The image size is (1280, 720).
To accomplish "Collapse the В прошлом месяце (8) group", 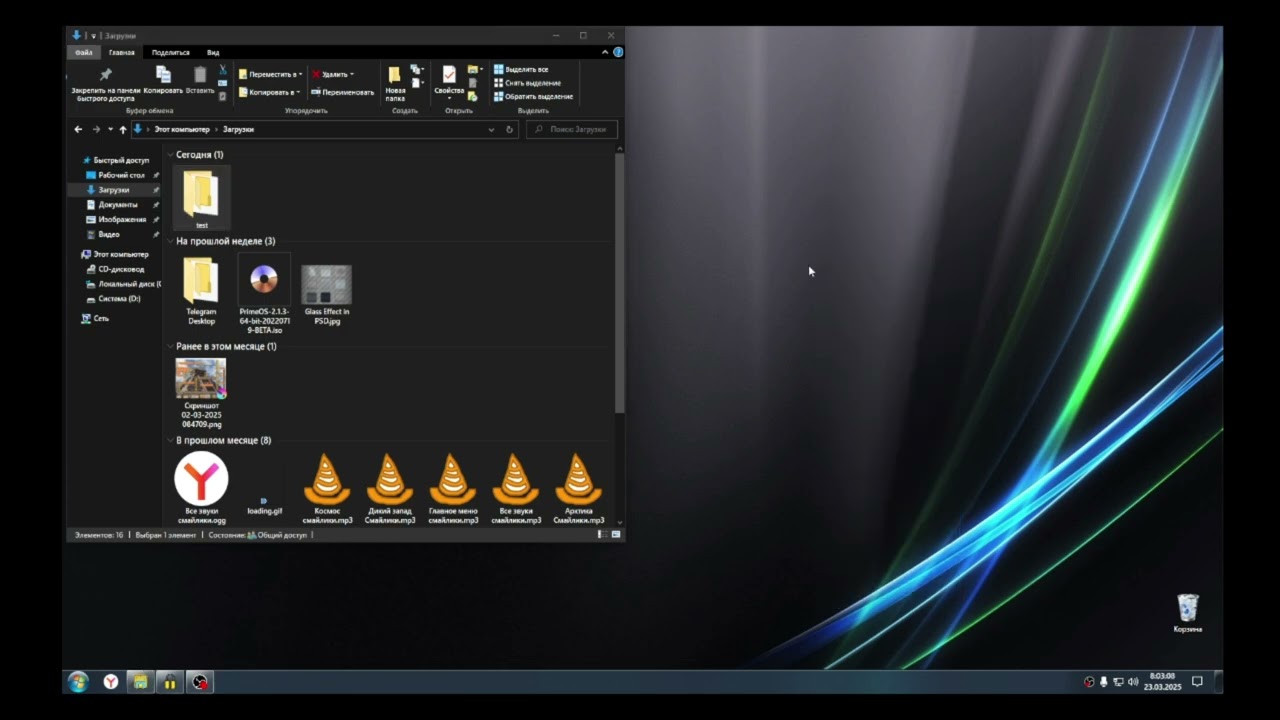I will click(x=171, y=440).
